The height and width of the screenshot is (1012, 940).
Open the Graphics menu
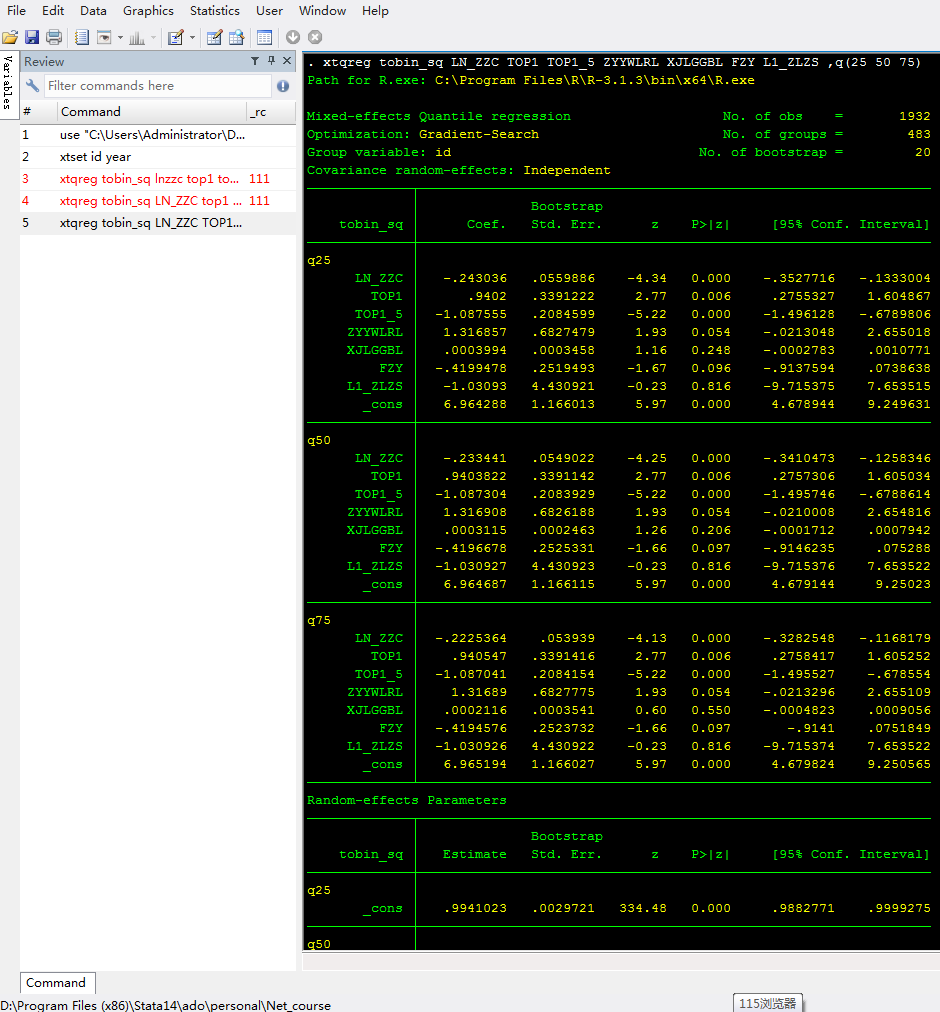point(148,11)
